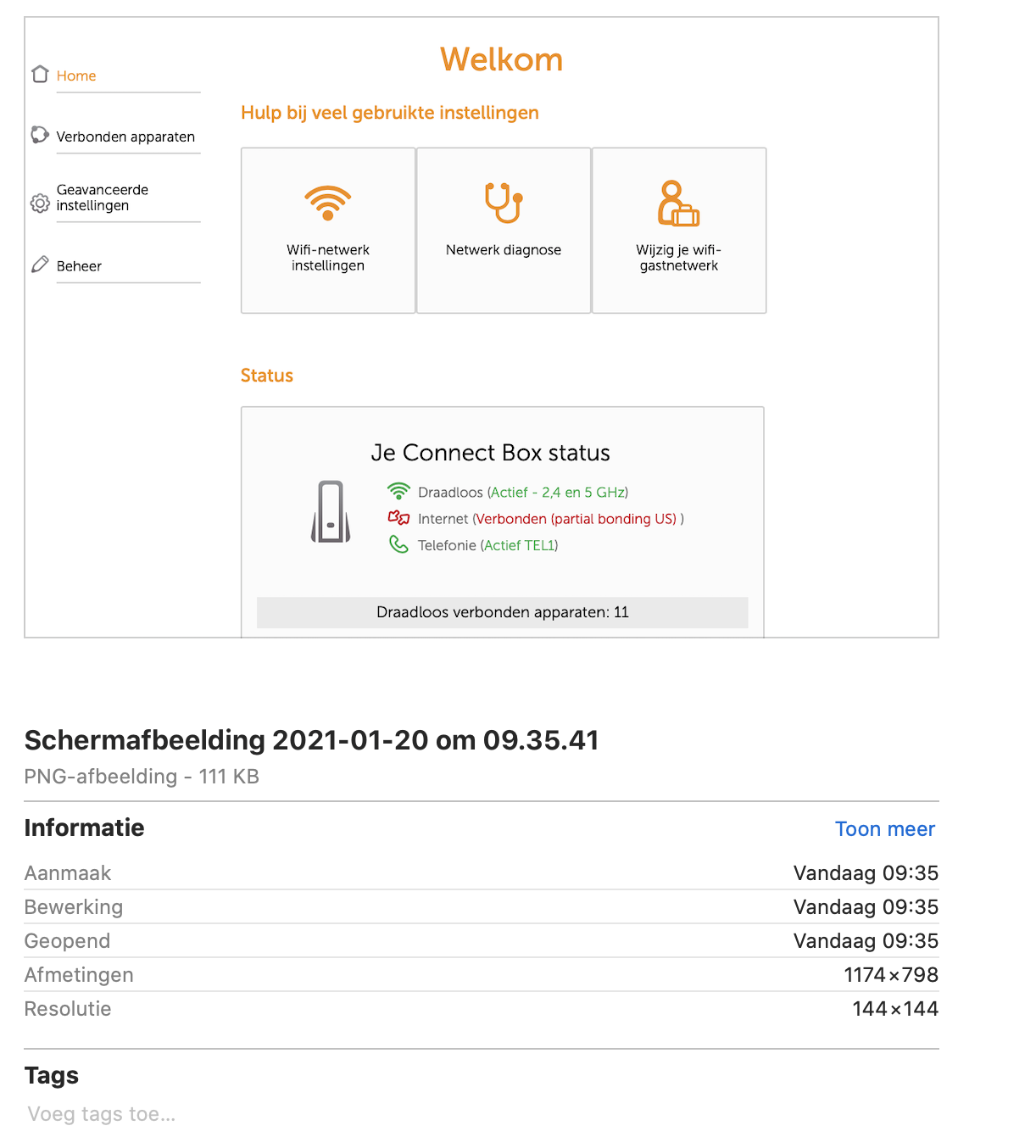Click the pencil icon next to Beheer
Viewport: 1036px width, 1148px height.
click(x=40, y=265)
